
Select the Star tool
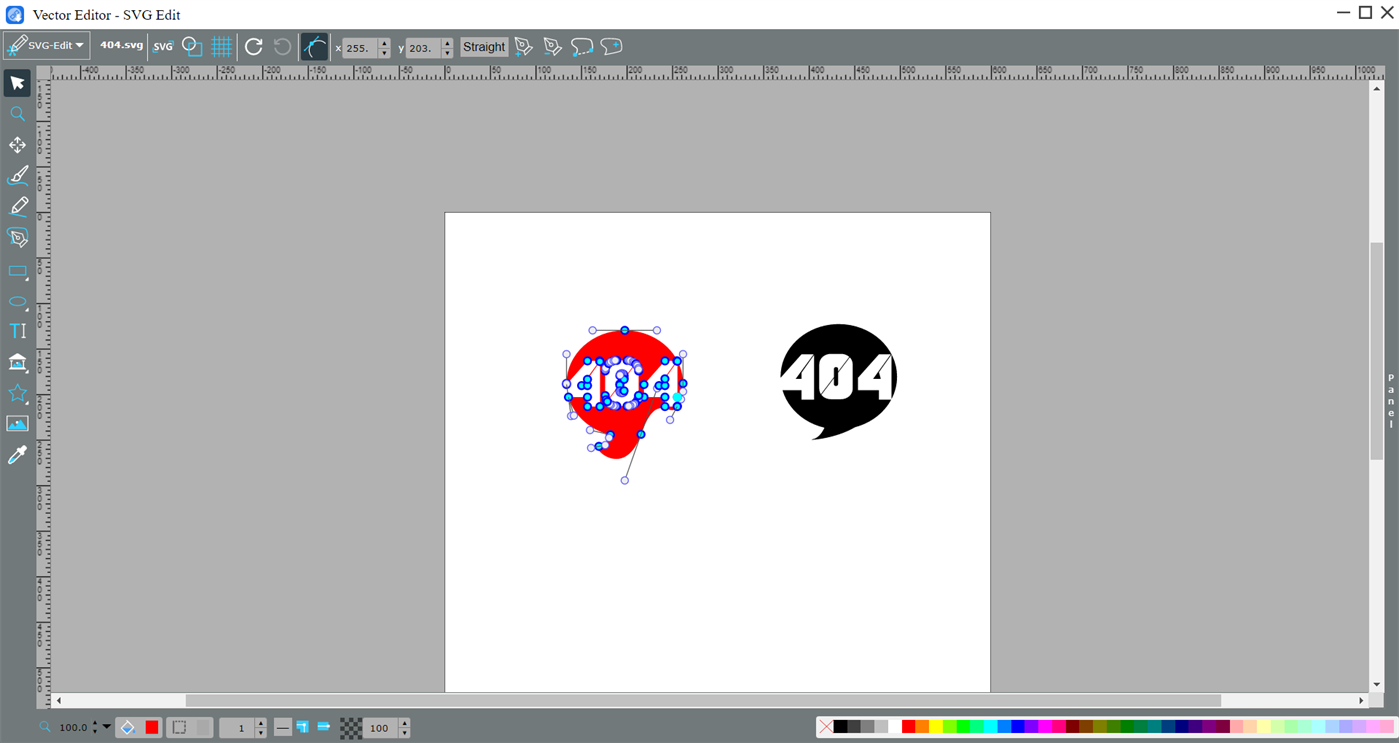coord(17,393)
